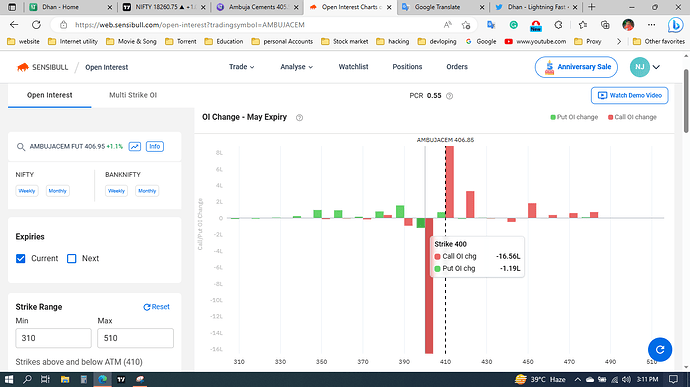Open TradingView app in taskbar
The image size is (690, 387).
[121, 379]
